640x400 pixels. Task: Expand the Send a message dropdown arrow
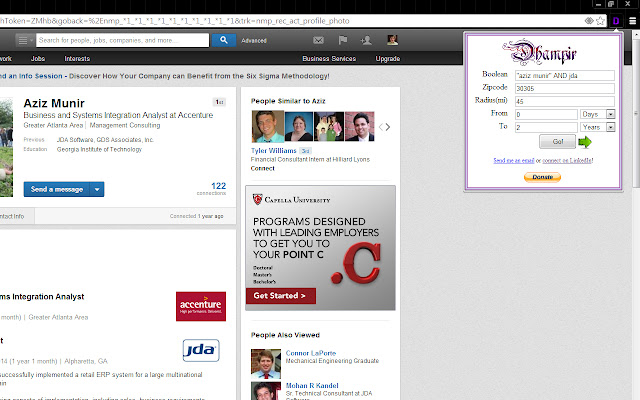[97, 189]
